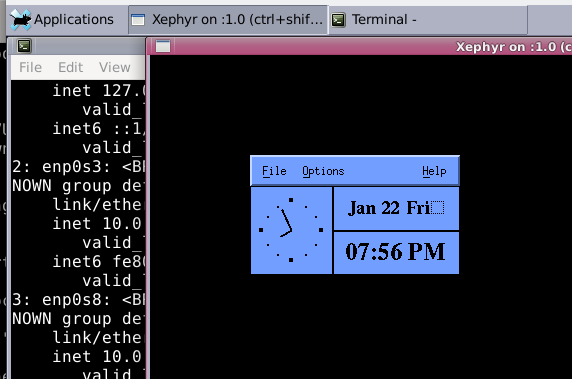This screenshot has height=379, width=572.
Task: Open the clock Help menu
Action: [x=434, y=171]
